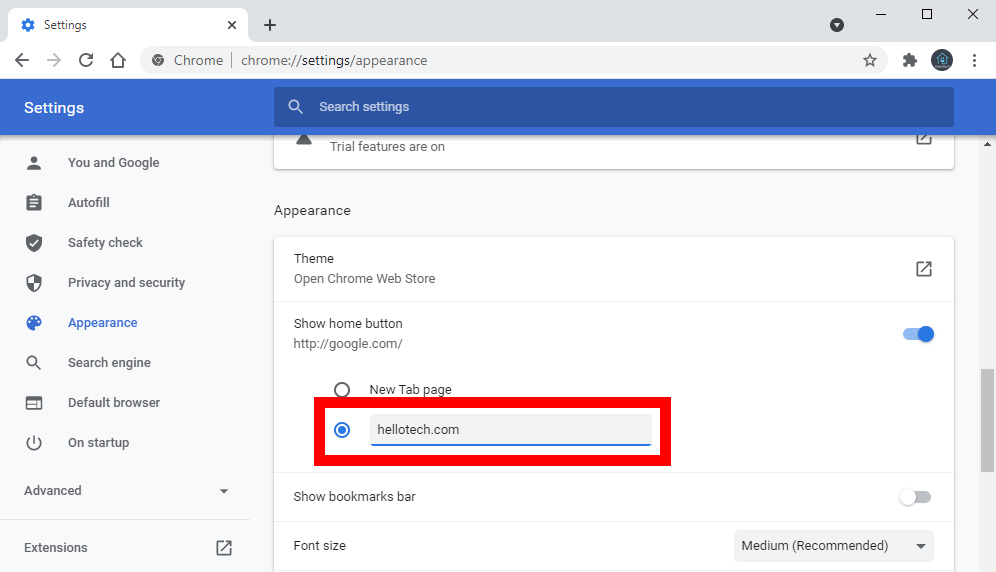The height and width of the screenshot is (572, 996).
Task: Select the New Tab page radio button
Action: [x=342, y=390]
